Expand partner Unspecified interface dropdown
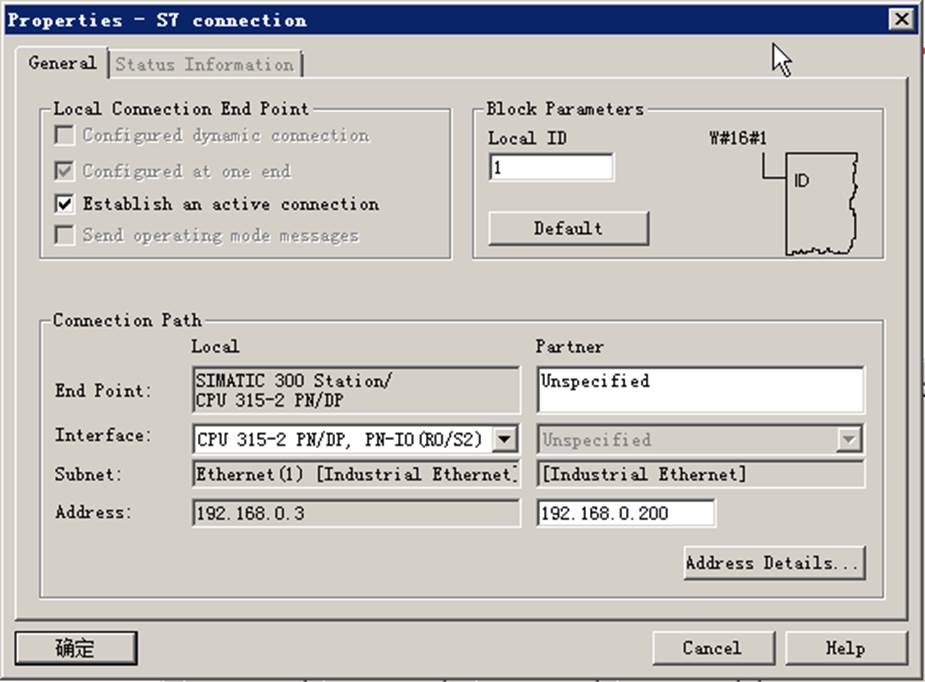Viewport: 925px width, 682px height. 848,440
